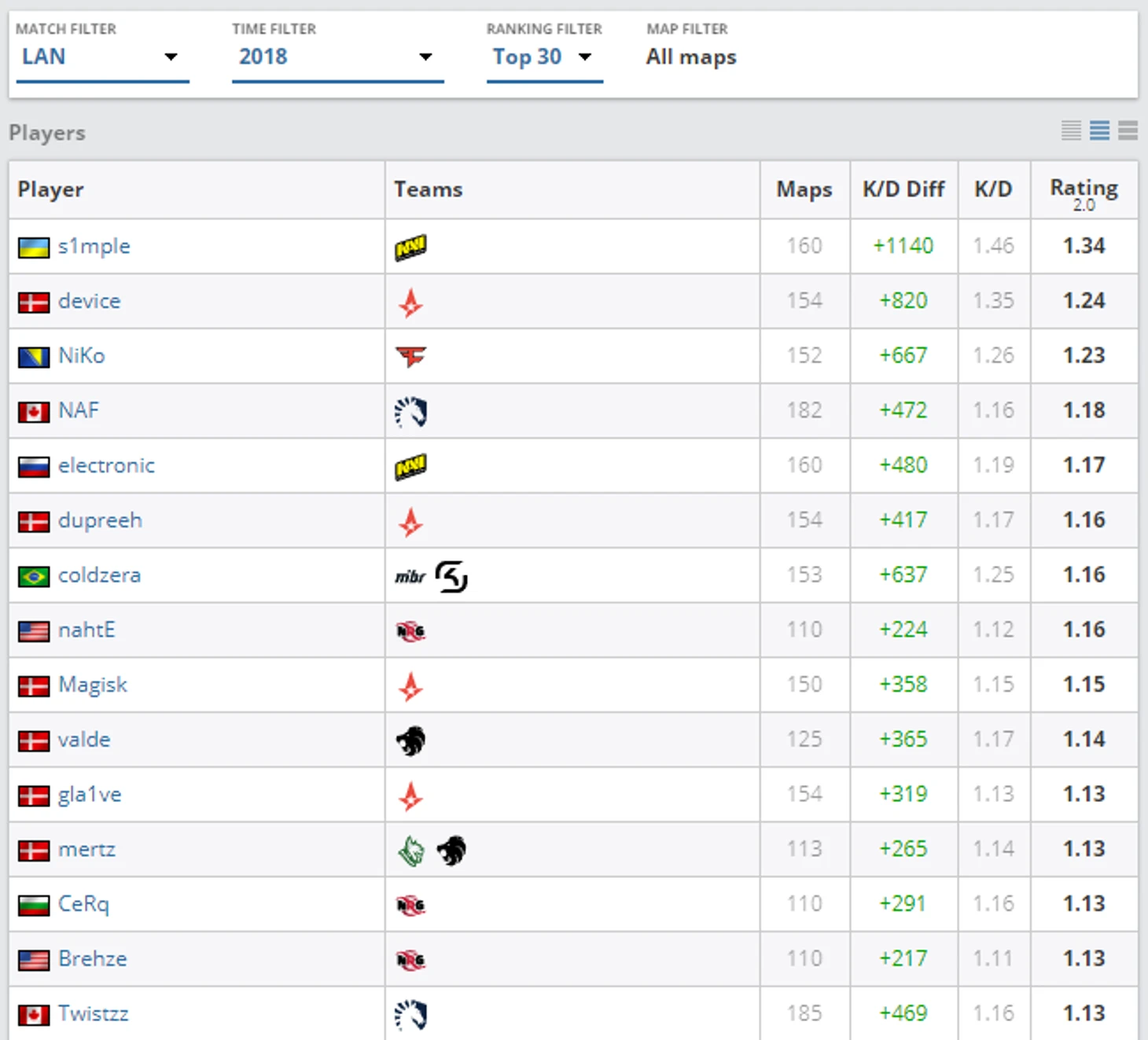Click the Rating 2.0 column header
The height and width of the screenshot is (1040, 1148).
click(x=1084, y=191)
